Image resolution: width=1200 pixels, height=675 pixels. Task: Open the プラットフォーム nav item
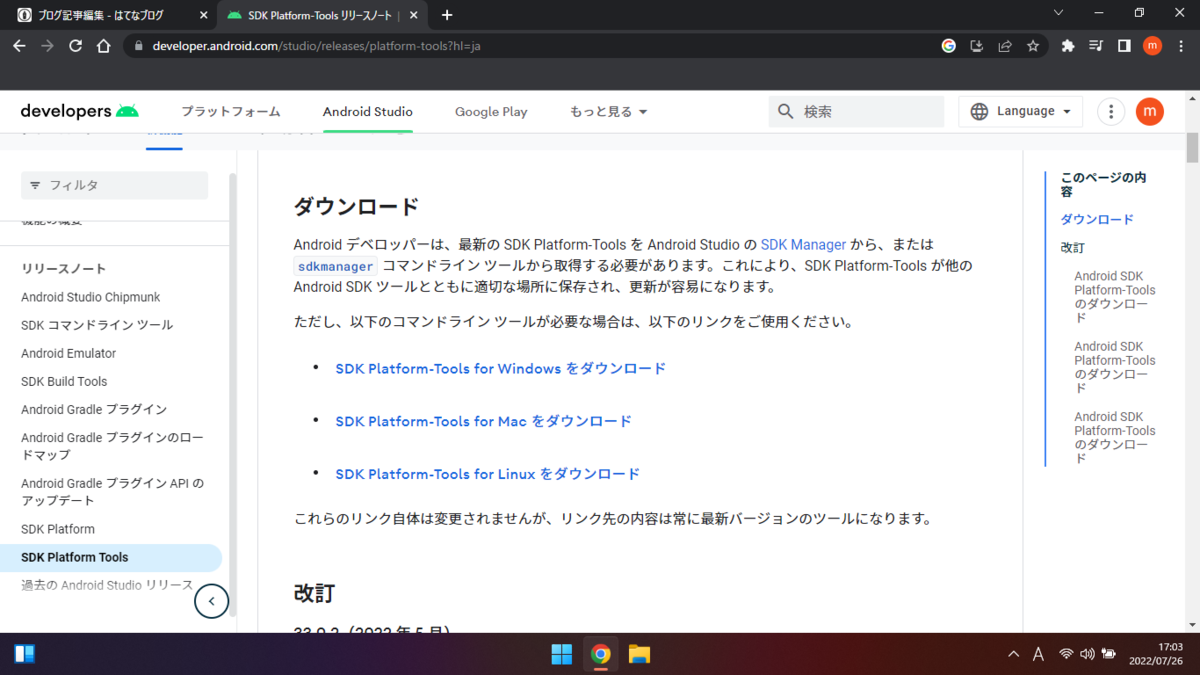click(231, 112)
